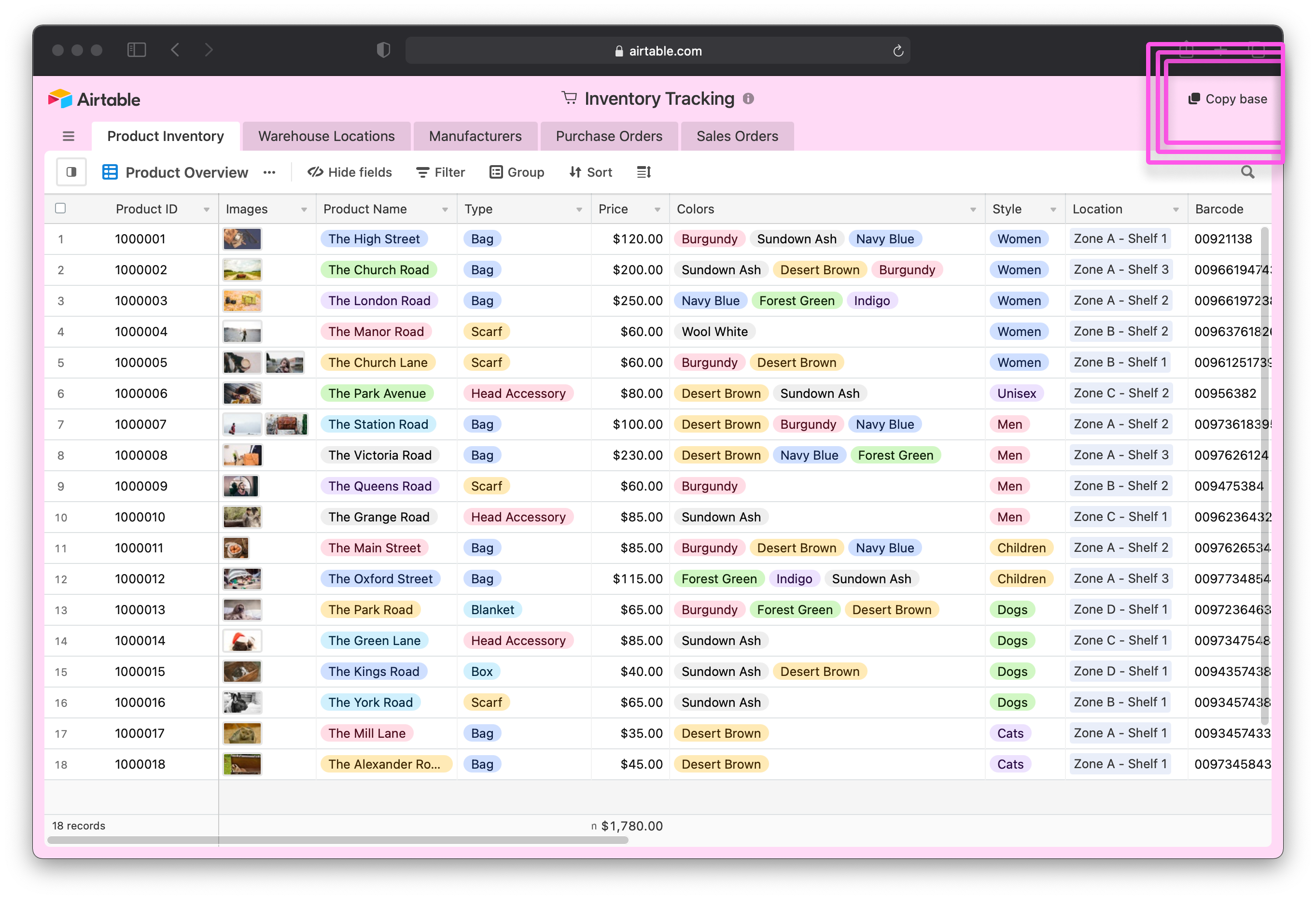Screen dimensions: 1316x899
Task: Expand the Product Name column dropdown
Action: [x=445, y=210]
